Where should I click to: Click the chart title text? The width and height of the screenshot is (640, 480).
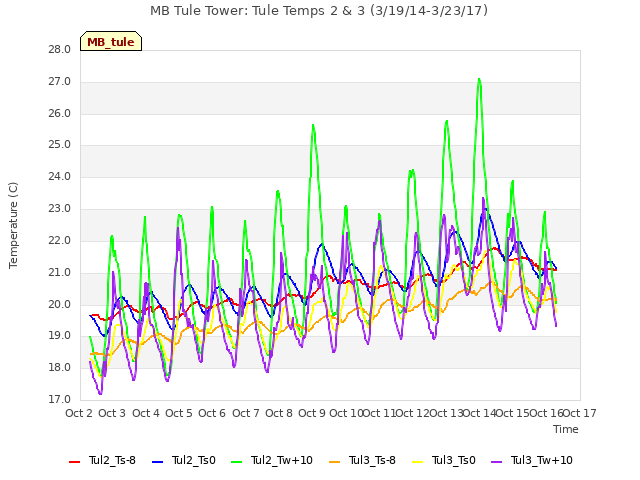(319, 11)
